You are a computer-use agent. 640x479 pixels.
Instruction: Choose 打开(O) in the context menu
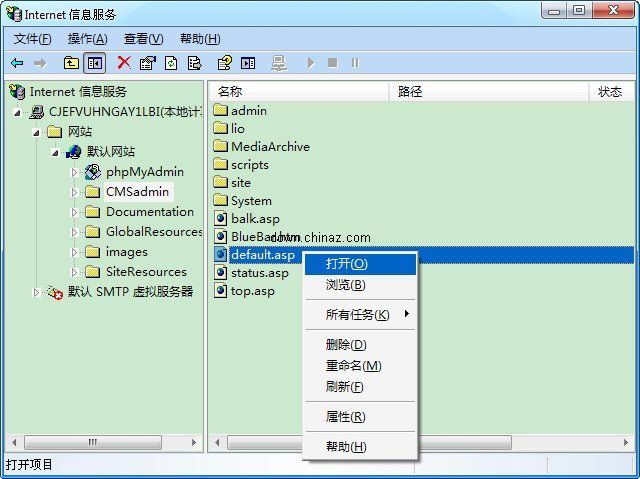(360, 264)
